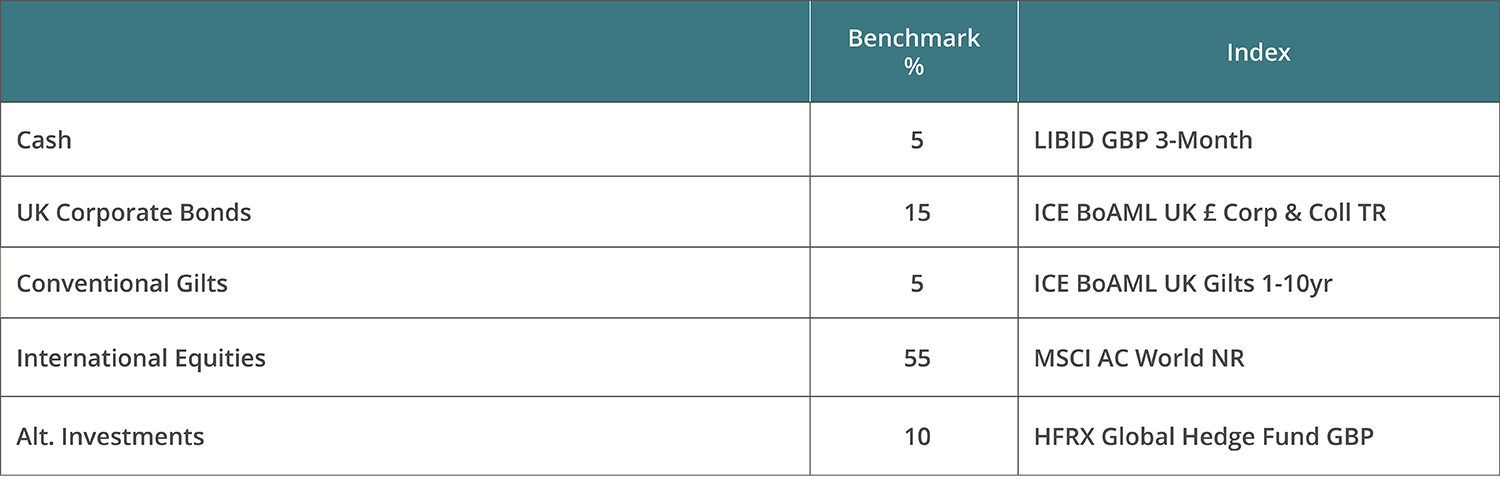Screen dimensions: 1500x479
Task: Select the Conventional Gilts label
Action: (x=122, y=284)
